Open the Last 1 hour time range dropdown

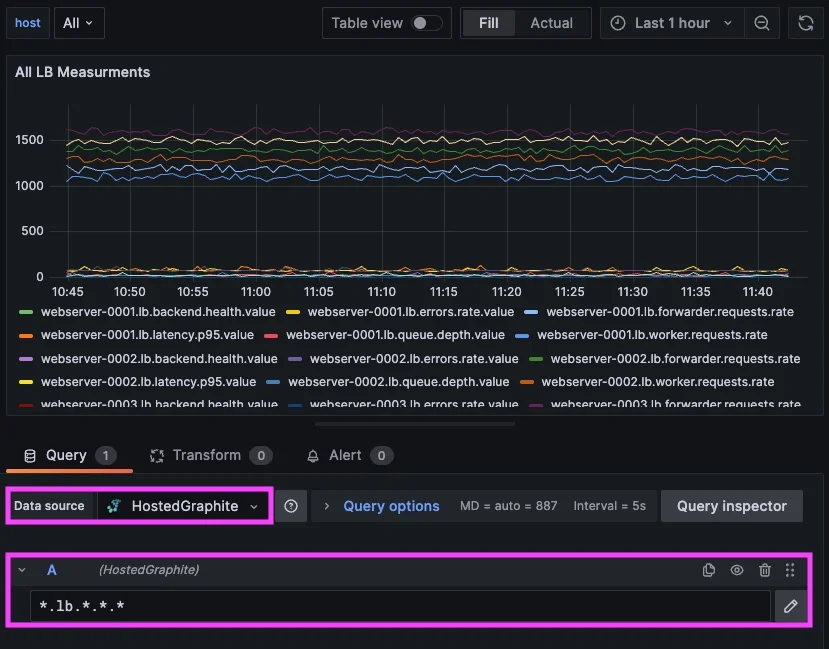(x=672, y=22)
